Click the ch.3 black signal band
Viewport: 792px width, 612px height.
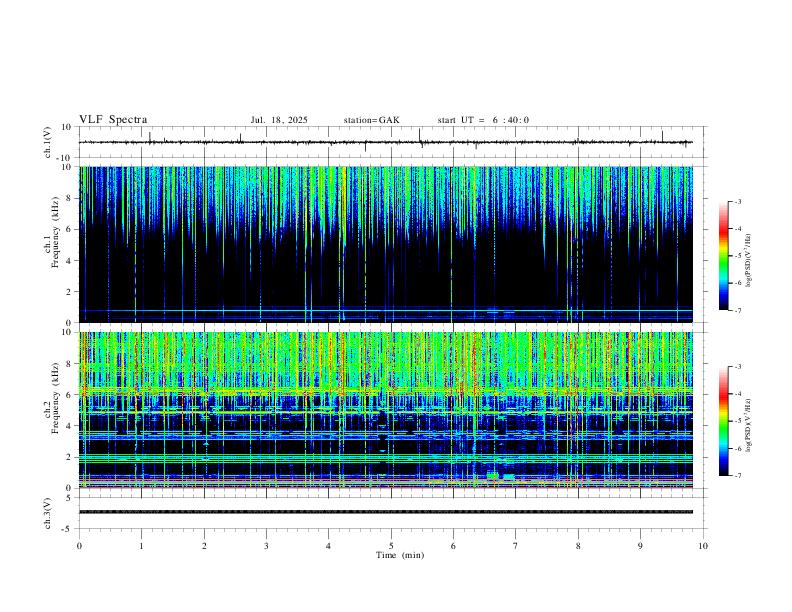pyautogui.click(x=386, y=512)
